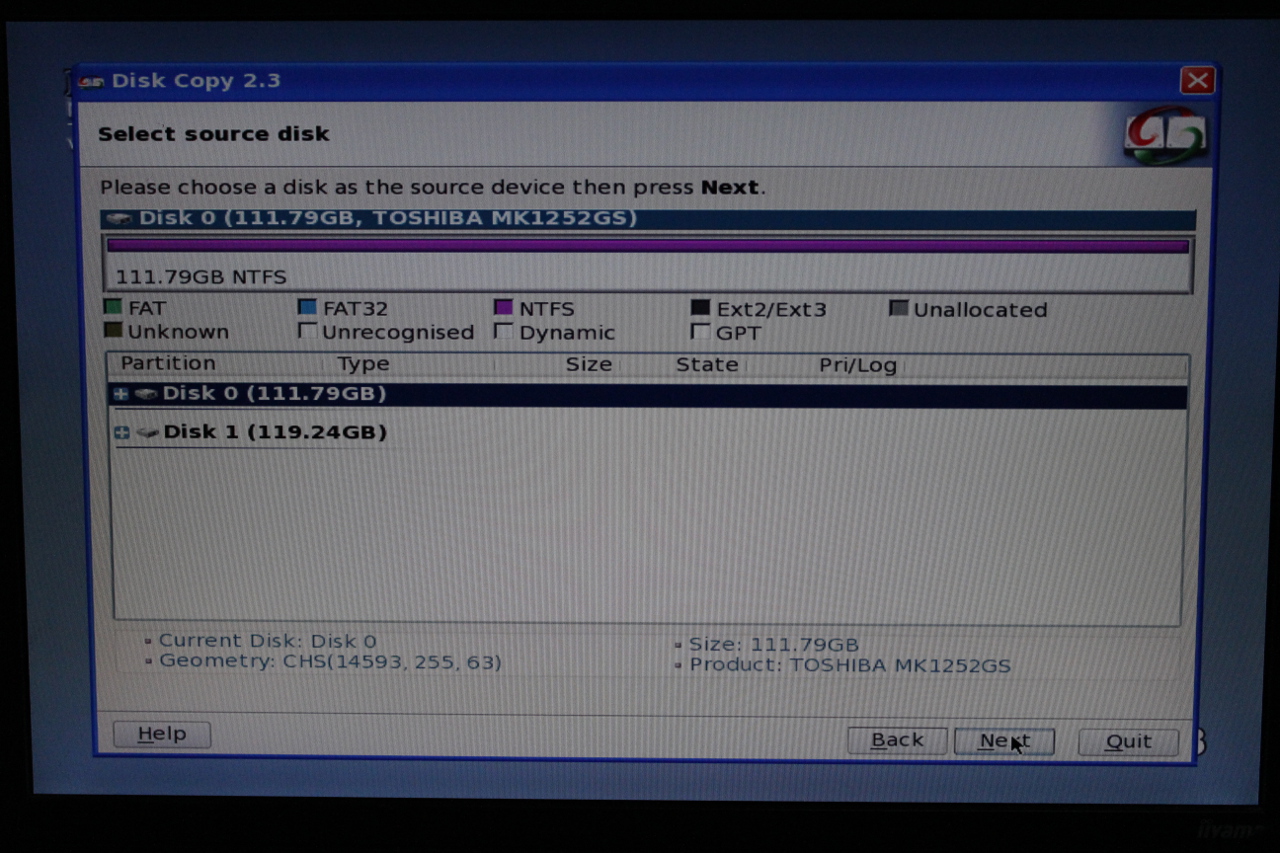Click the GPT legend box
1280x853 pixels.
[x=700, y=331]
